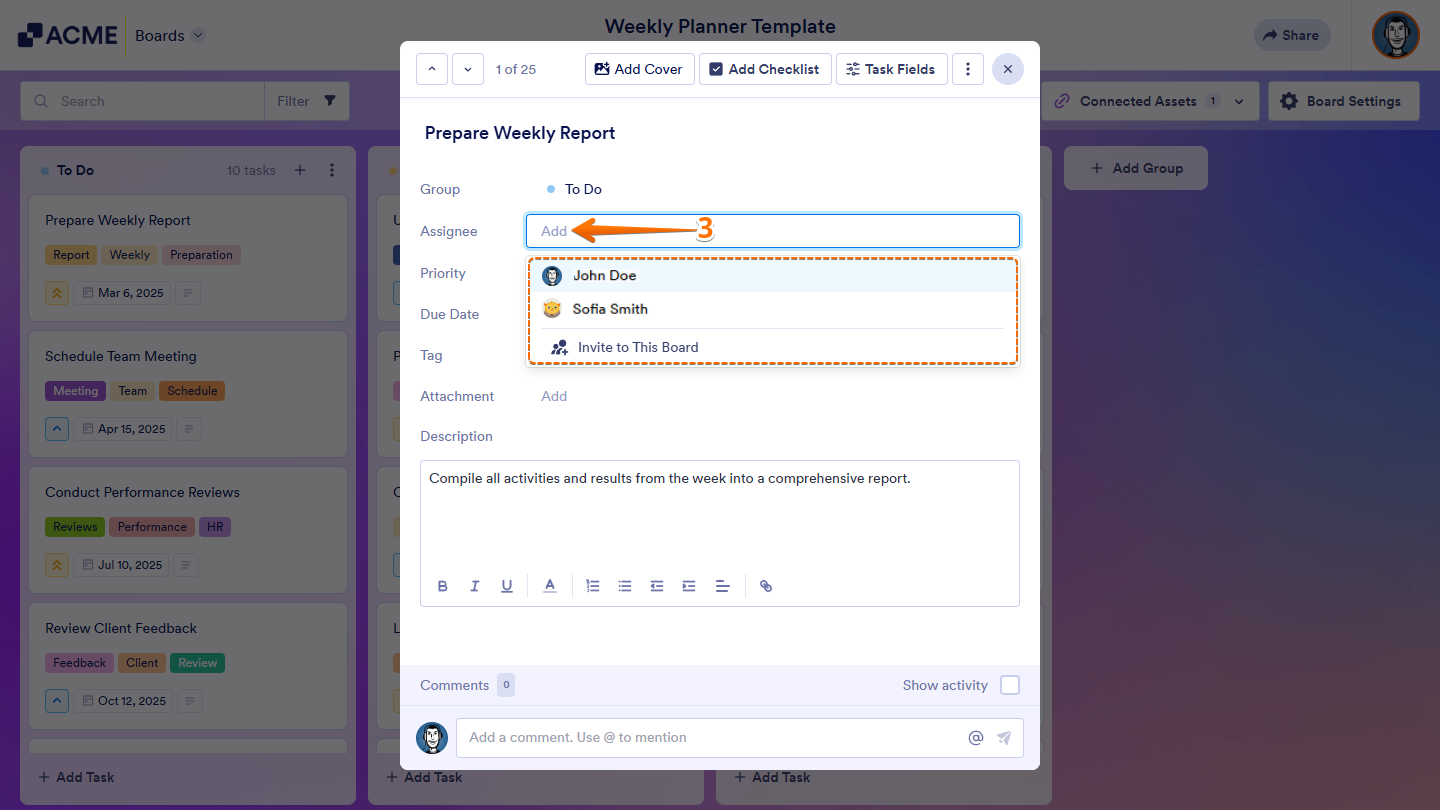The width and height of the screenshot is (1440, 810).
Task: Open the @ mention picker in comment box
Action: point(975,737)
